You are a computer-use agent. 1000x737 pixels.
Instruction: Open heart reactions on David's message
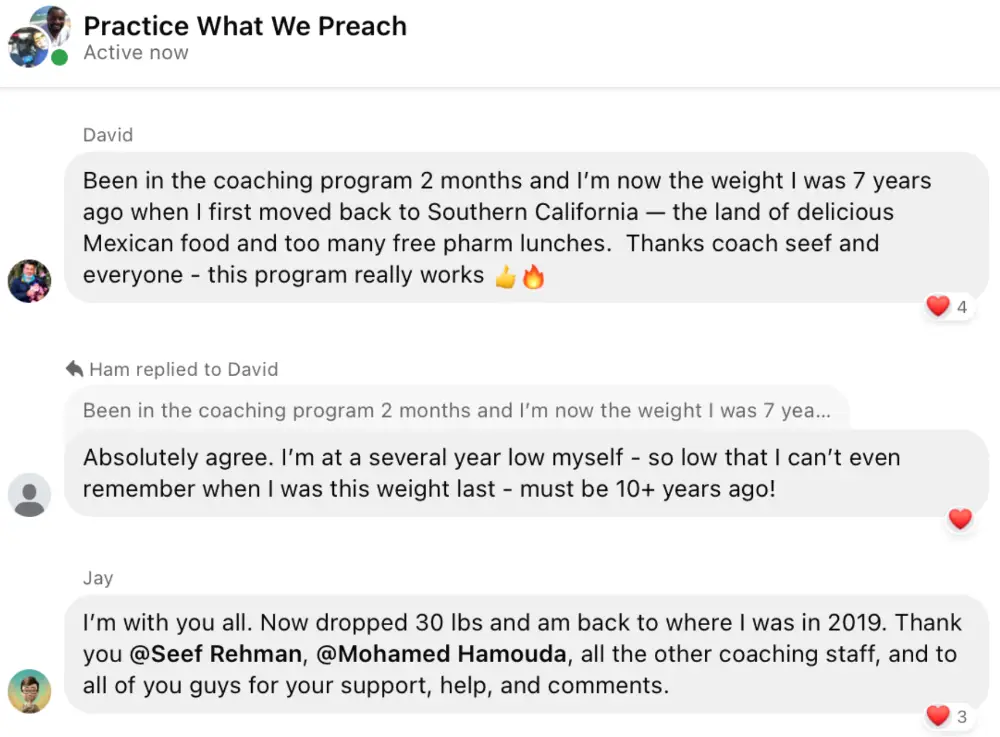pos(948,307)
